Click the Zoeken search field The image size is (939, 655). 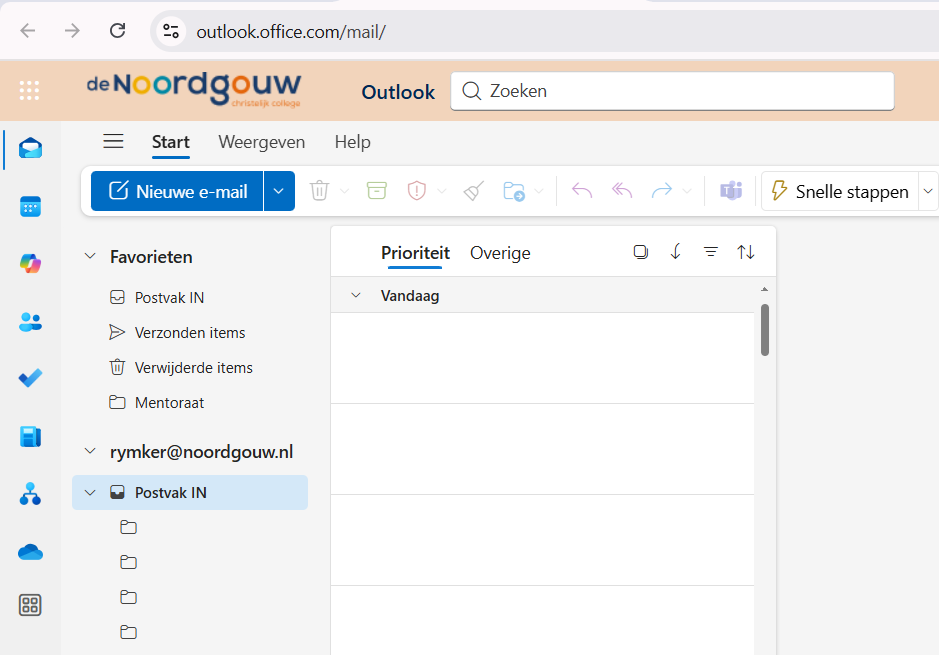tap(680, 91)
